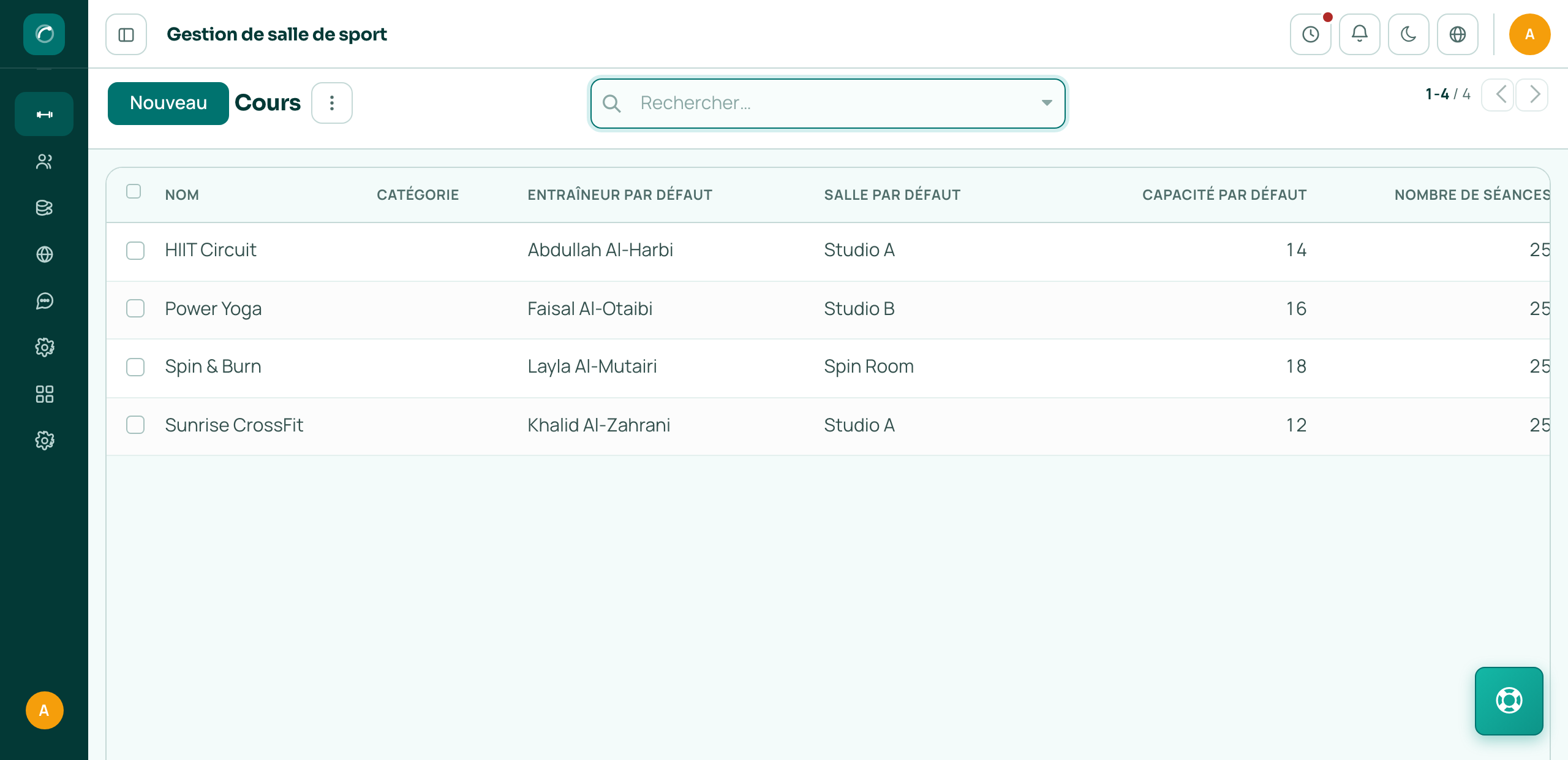Image resolution: width=1568 pixels, height=760 pixels.
Task: Sort by the NOM column header
Action: [x=182, y=195]
